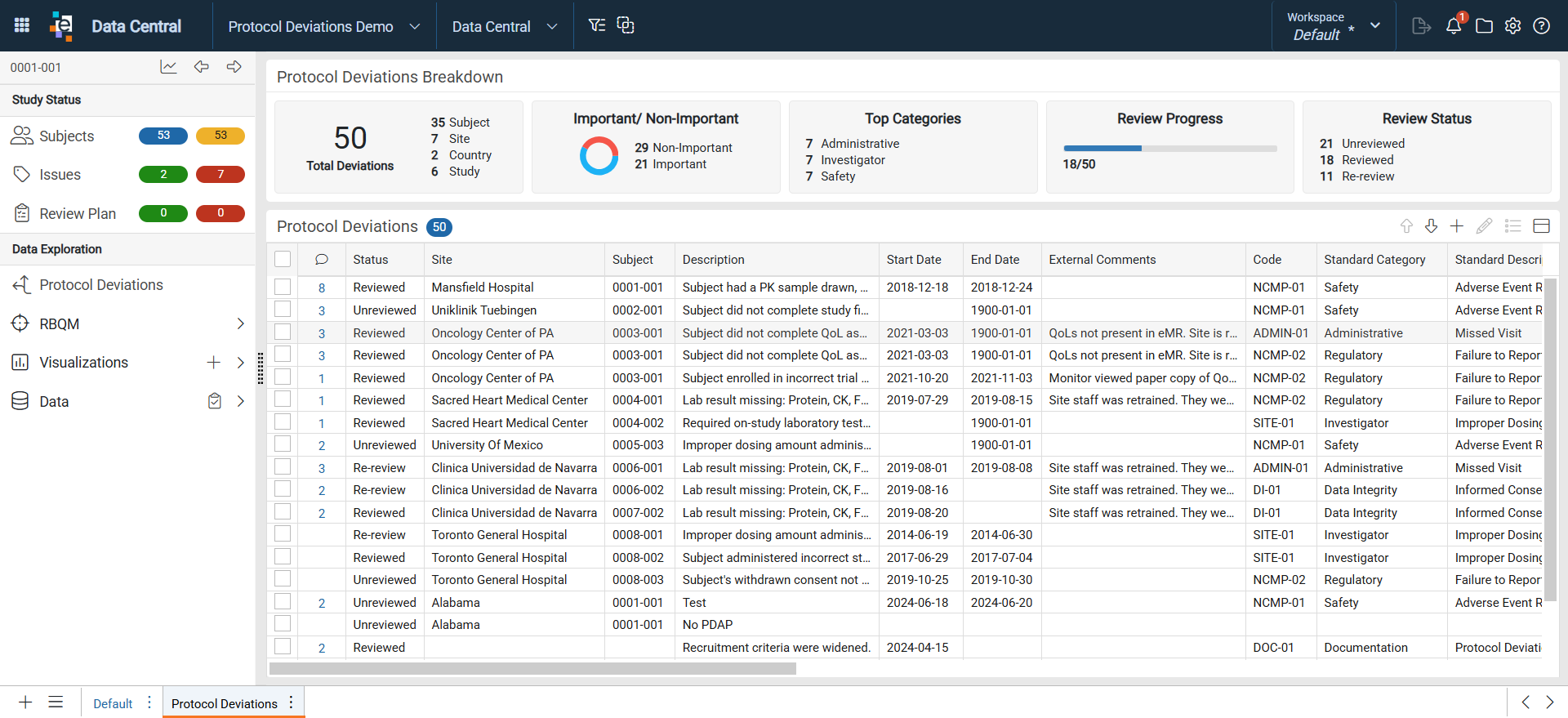Click the comment bubble column header icon
The width and height of the screenshot is (1568, 718).
point(322,260)
